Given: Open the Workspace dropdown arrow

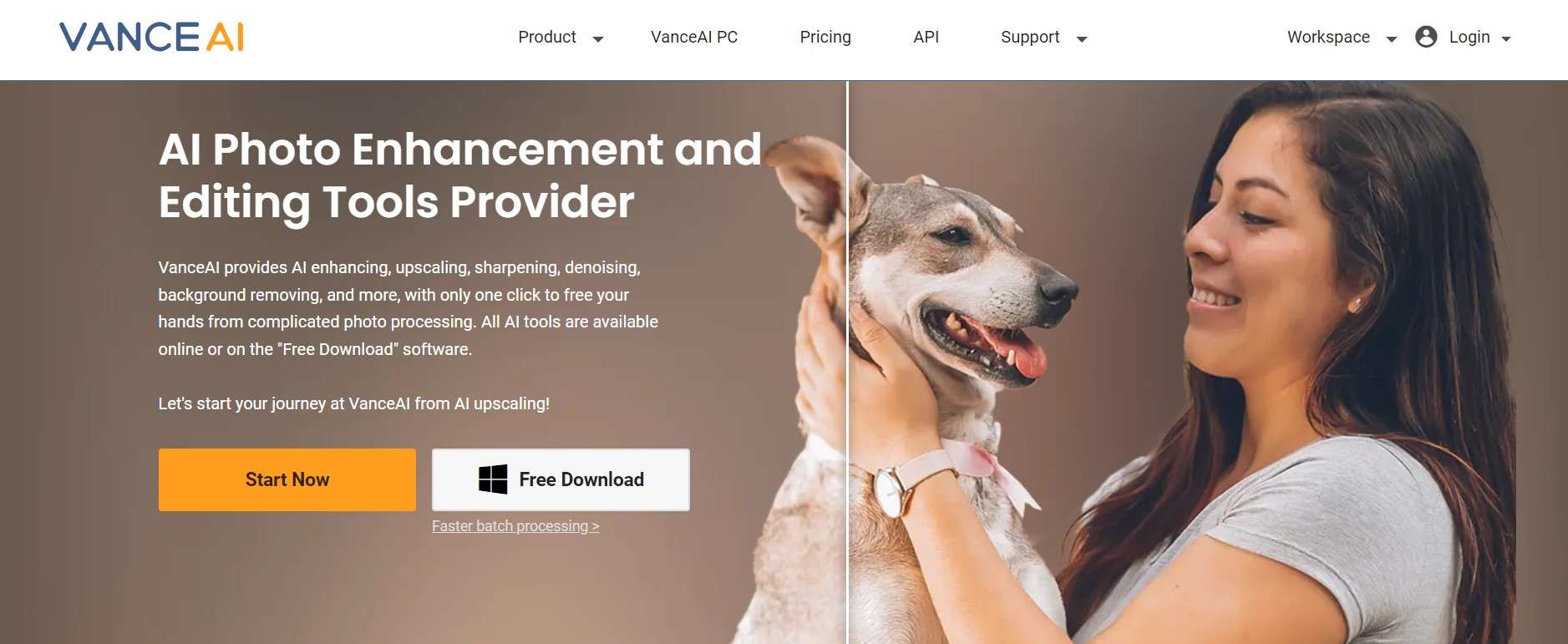Looking at the screenshot, I should [1392, 39].
